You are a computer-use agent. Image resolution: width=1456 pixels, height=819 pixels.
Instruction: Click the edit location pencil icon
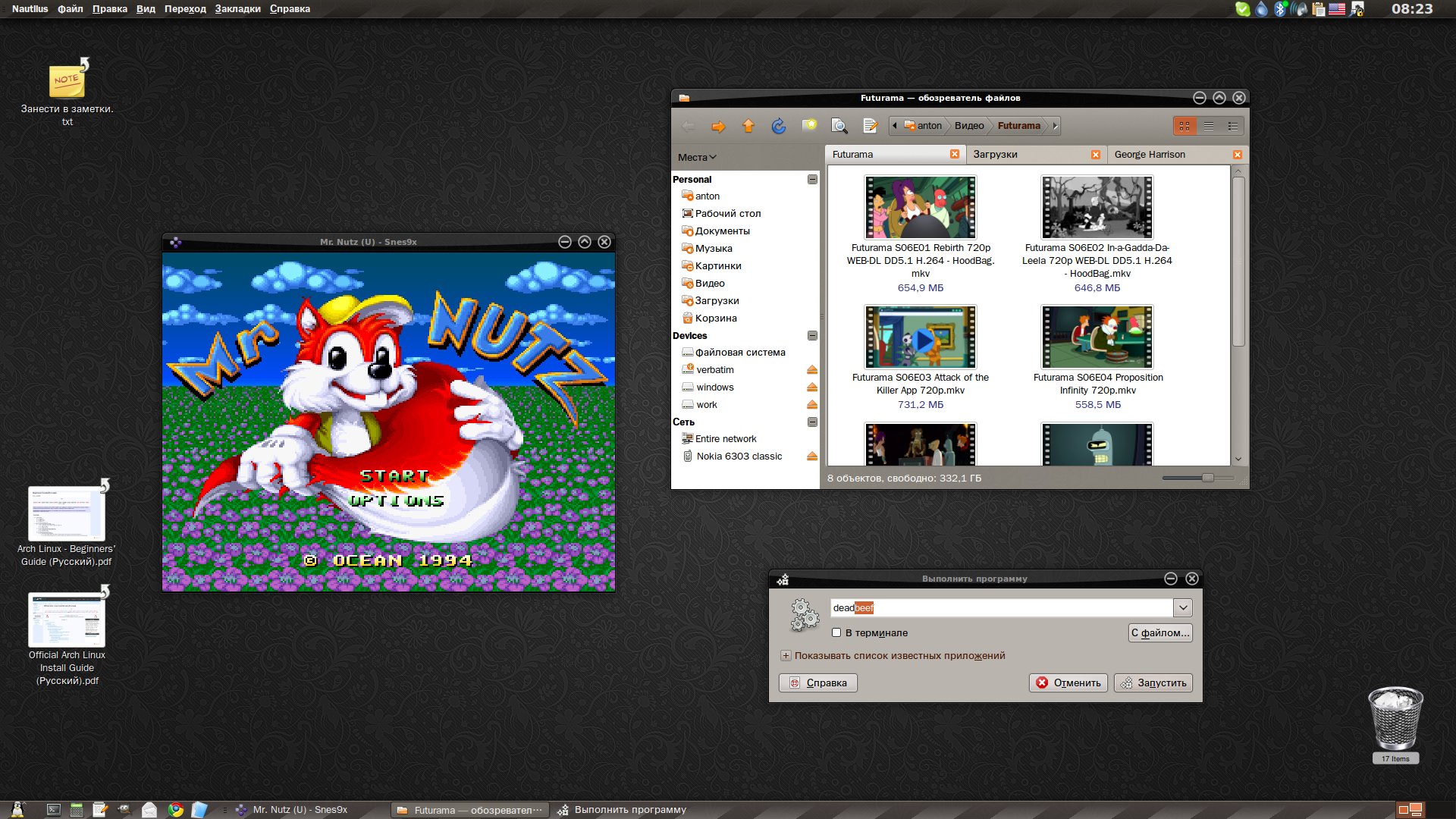coord(870,126)
